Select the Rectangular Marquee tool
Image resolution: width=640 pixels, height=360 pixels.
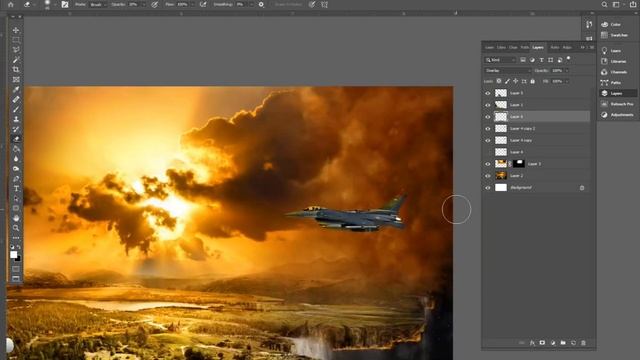point(16,40)
